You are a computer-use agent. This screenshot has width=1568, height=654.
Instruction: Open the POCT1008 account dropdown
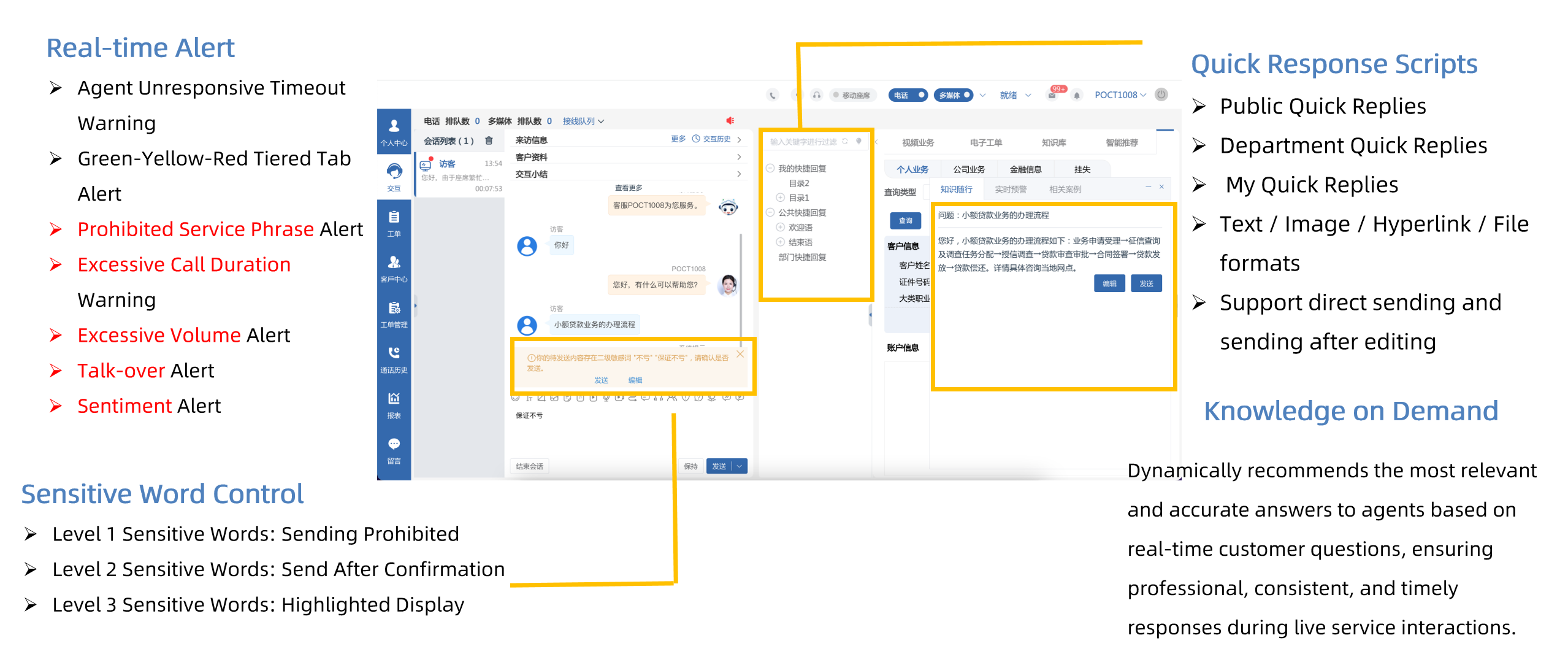point(1120,95)
